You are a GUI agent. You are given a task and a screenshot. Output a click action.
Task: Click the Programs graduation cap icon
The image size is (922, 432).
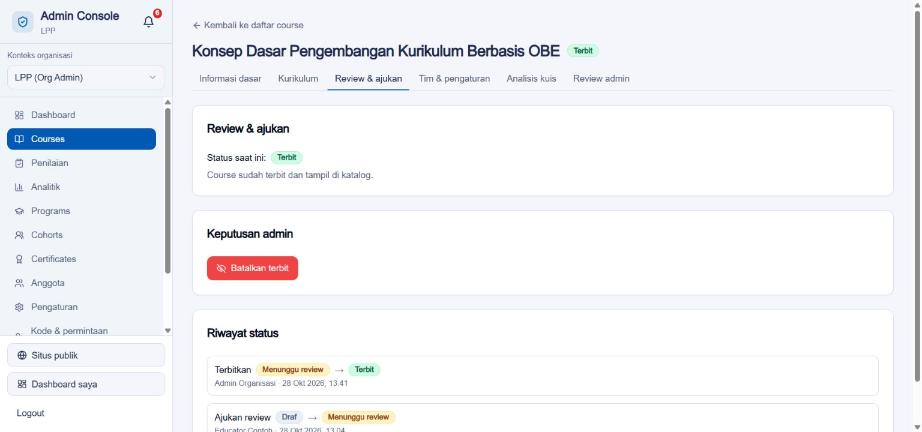pos(19,211)
